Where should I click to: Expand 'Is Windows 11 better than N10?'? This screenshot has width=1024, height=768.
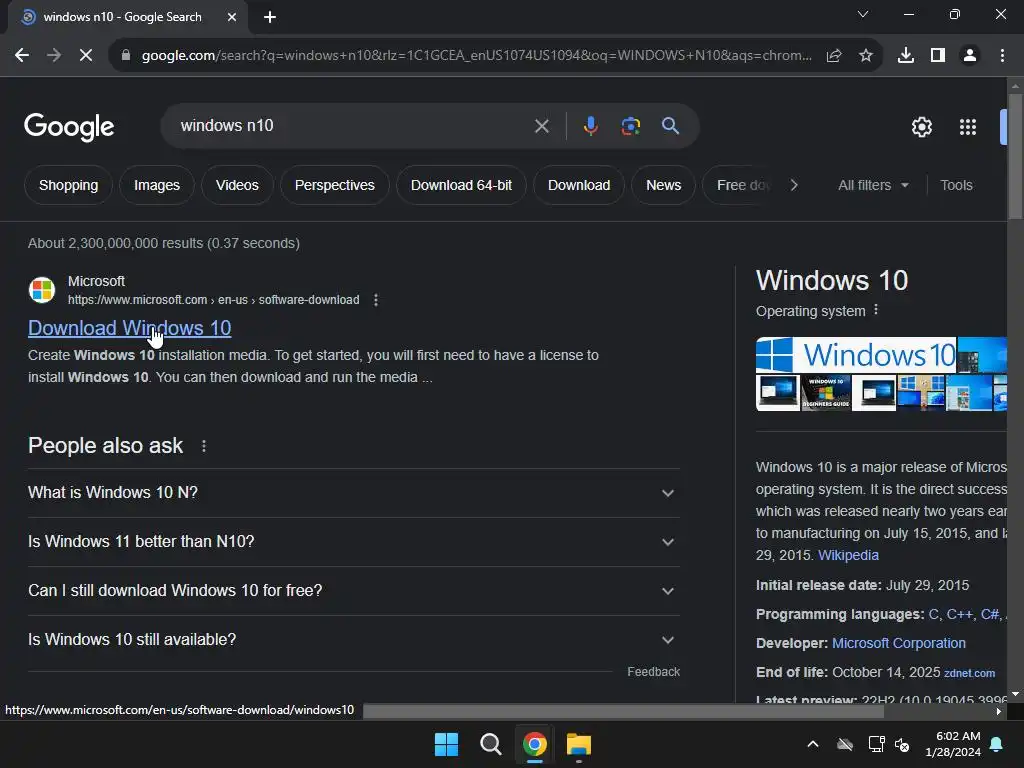tap(353, 542)
